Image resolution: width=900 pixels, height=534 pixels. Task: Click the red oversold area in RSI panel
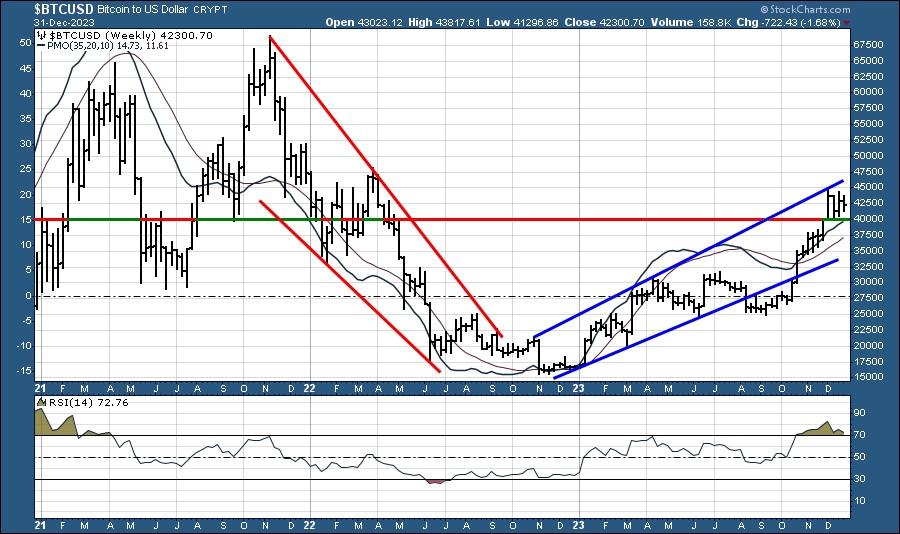pyautogui.click(x=435, y=481)
